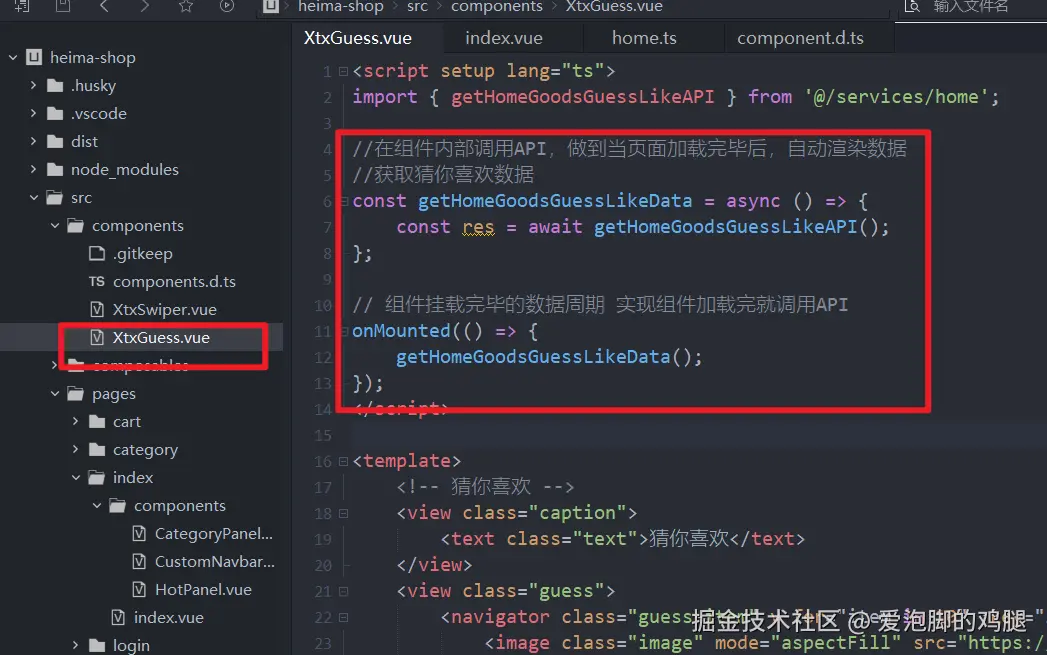Click the index.vue file icon in the tree

click(118, 618)
